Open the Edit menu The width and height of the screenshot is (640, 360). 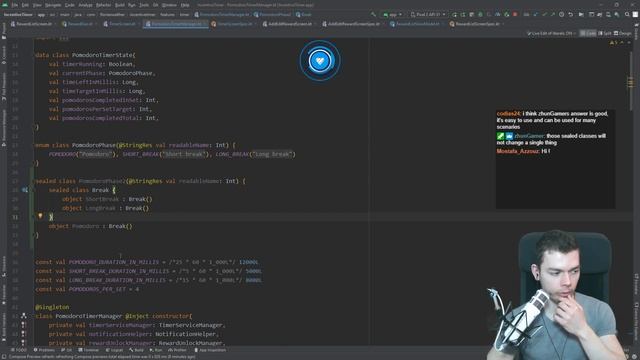(x=25, y=5)
